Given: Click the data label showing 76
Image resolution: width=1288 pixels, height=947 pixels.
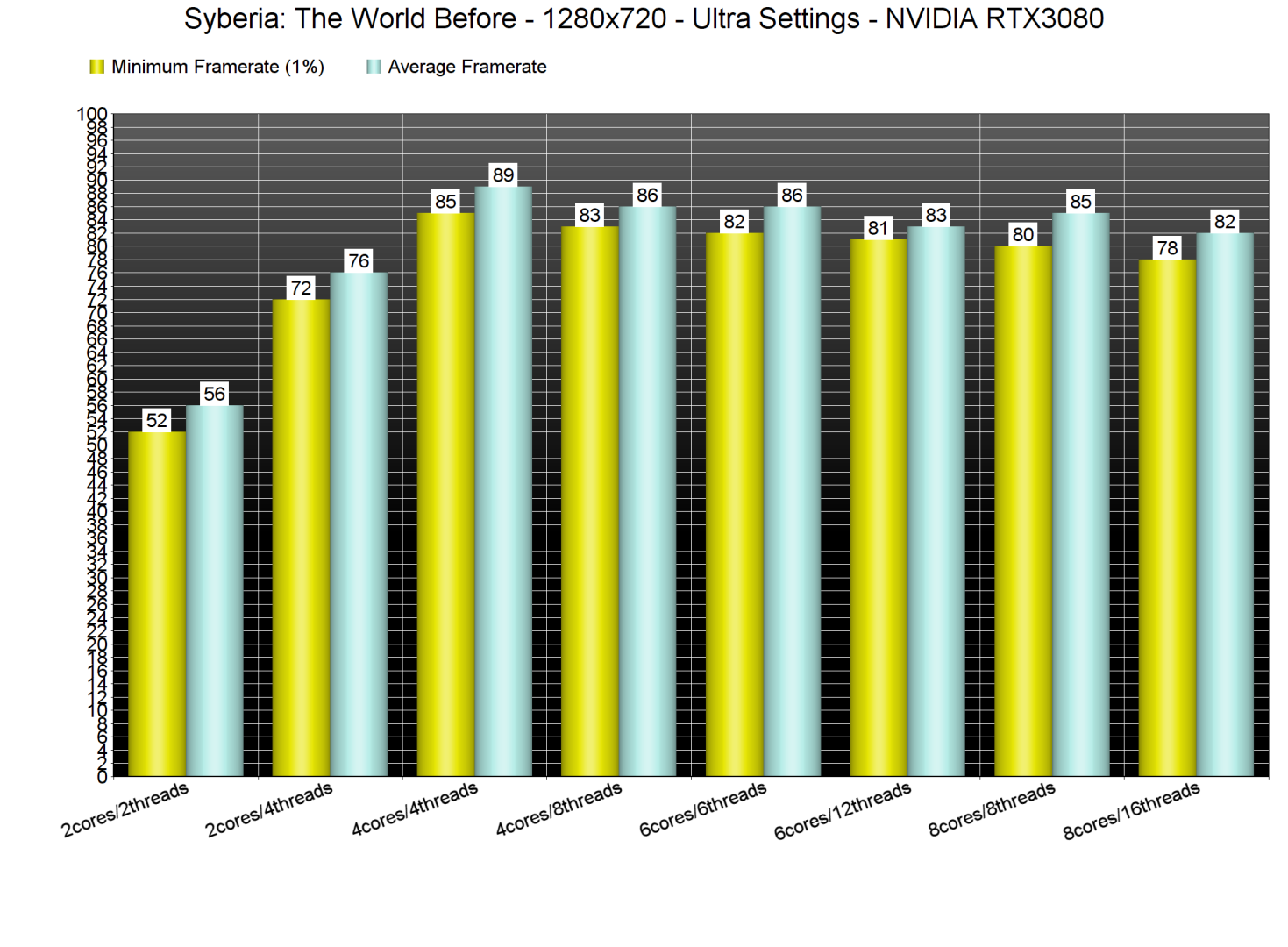Looking at the screenshot, I should [x=359, y=260].
